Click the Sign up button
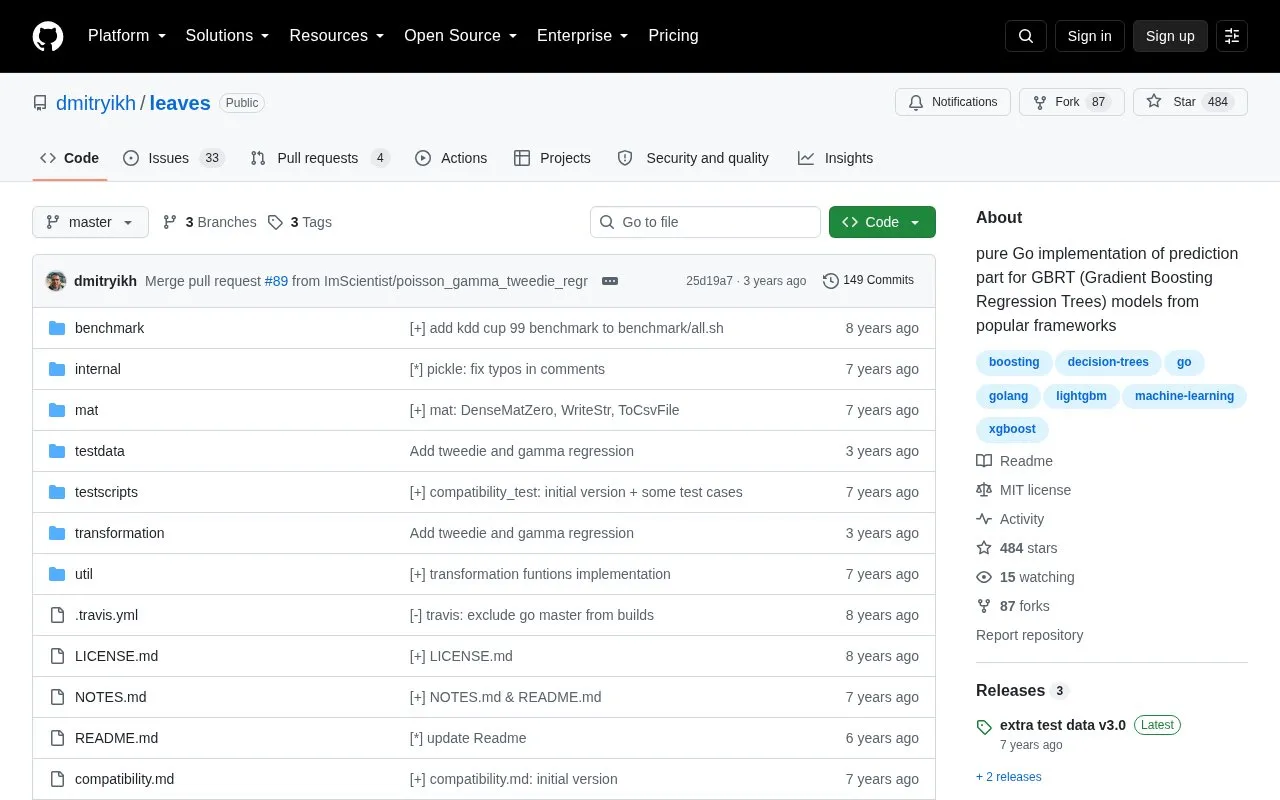This screenshot has width=1280, height=800. pos(1170,36)
